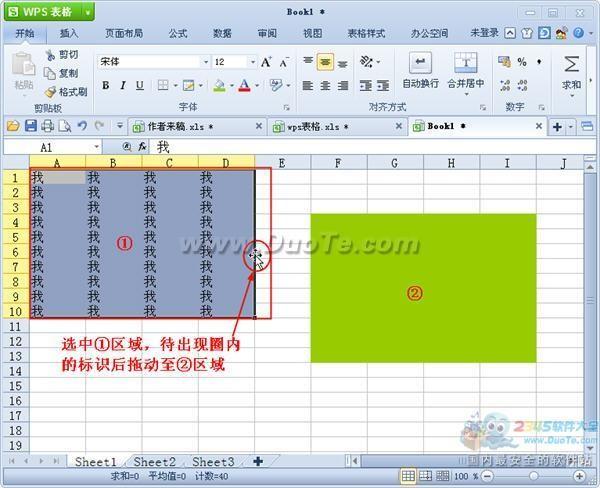Image resolution: width=600 pixels, height=488 pixels.
Task: Click the AutoSum (求和) sigma icon
Action: coord(572,64)
